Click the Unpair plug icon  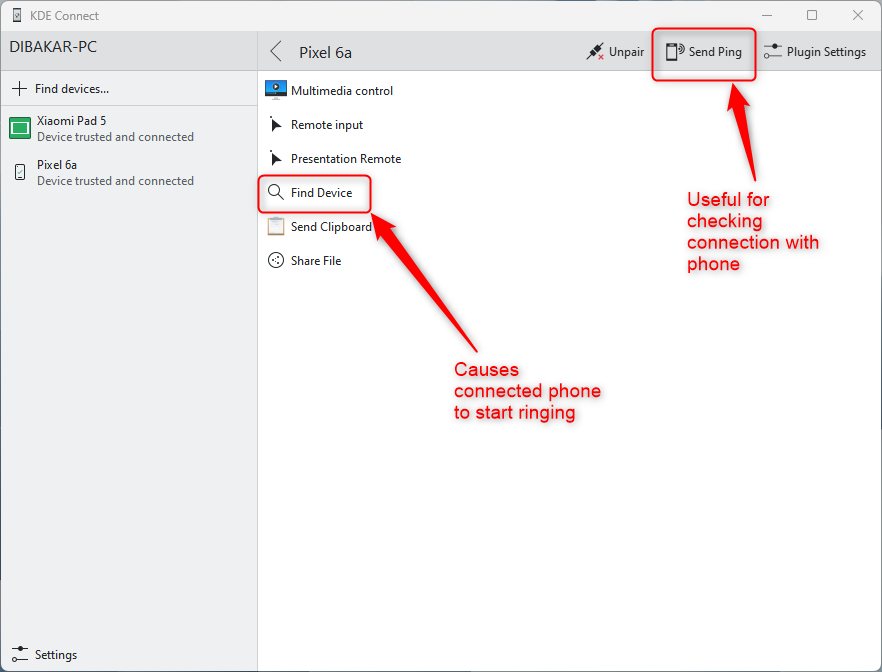595,52
